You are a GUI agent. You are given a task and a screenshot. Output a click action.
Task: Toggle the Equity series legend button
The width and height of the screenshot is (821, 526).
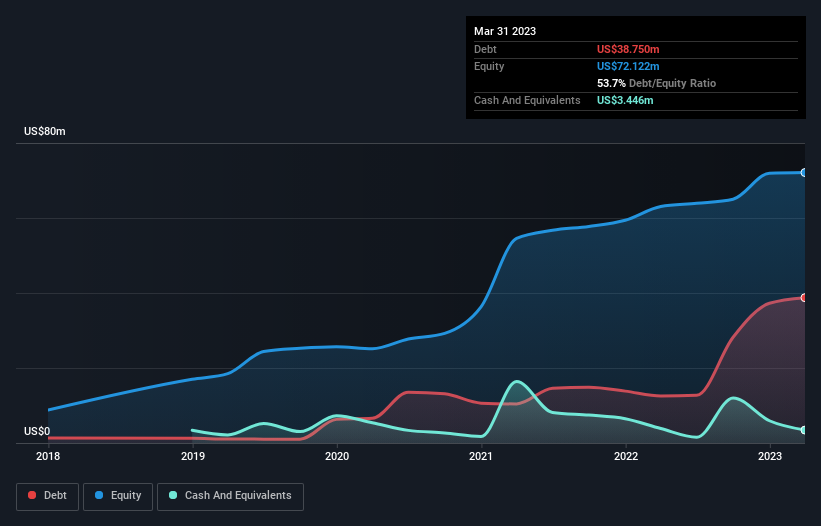pos(118,496)
